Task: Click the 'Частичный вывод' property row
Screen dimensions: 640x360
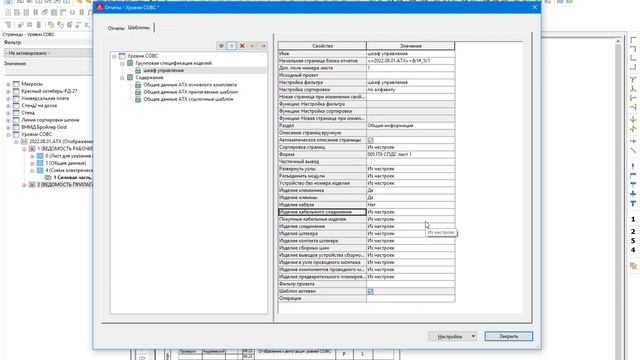Action: point(367,162)
